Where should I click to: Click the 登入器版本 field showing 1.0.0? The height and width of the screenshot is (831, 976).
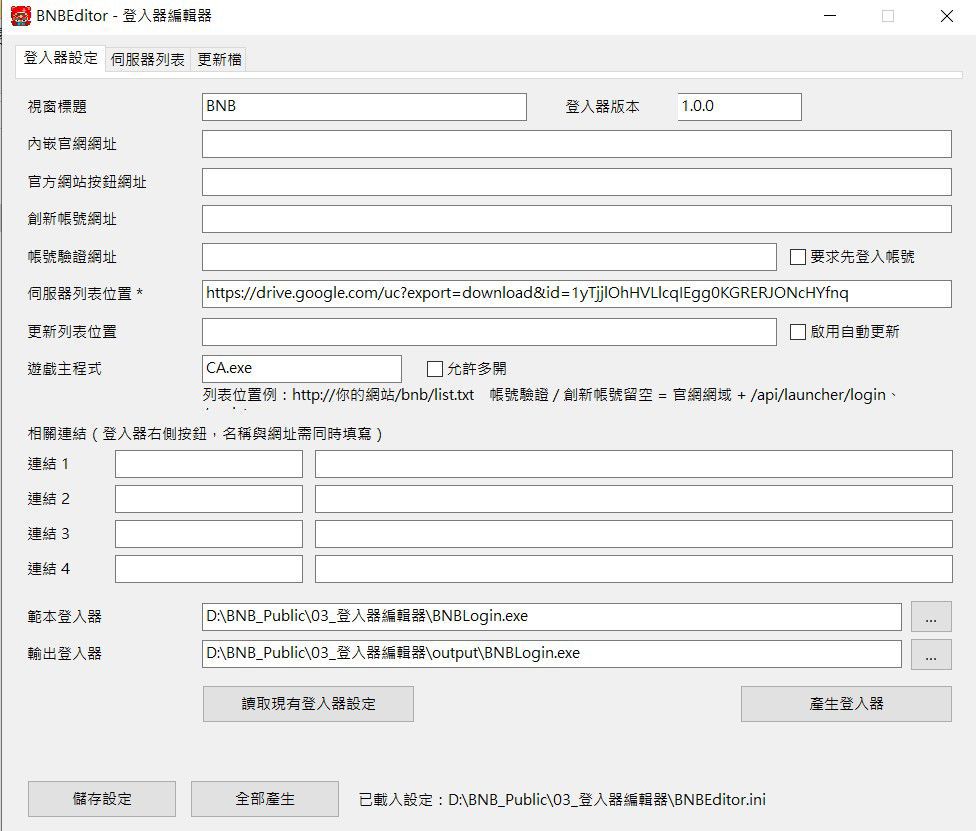(739, 107)
